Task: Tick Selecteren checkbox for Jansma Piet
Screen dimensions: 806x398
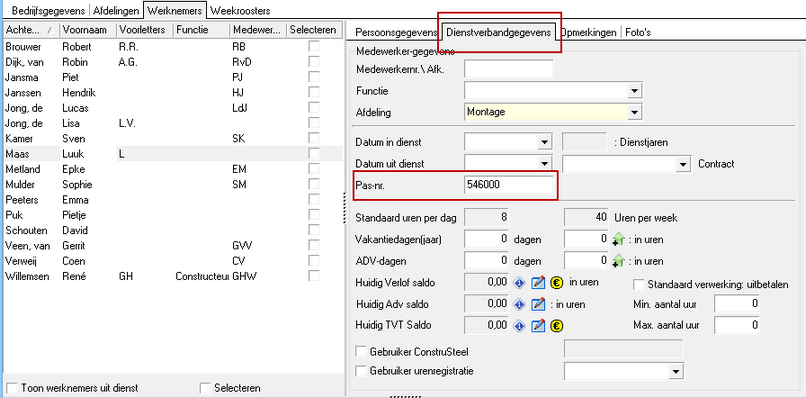Action: click(314, 78)
